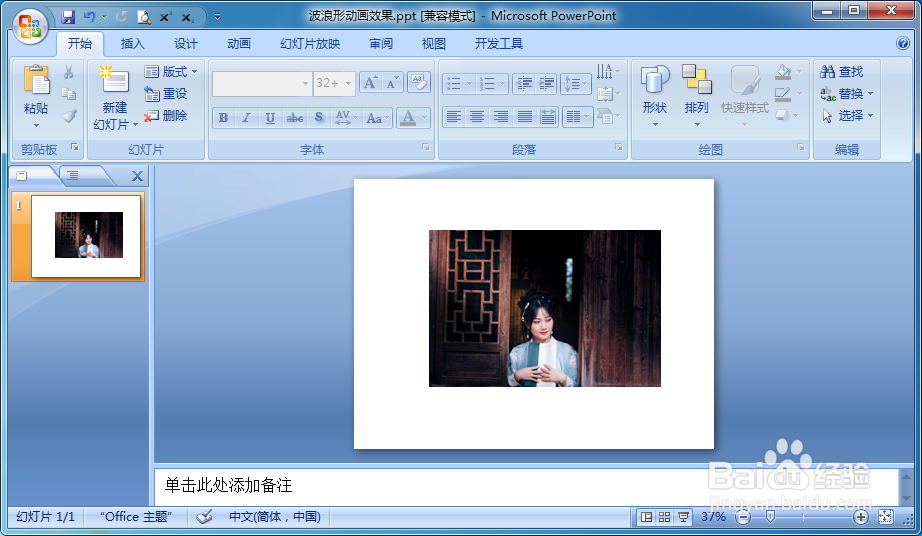Viewport: 922px width, 536px height.
Task: Decrease font size with shrink font icon
Action: (x=392, y=83)
